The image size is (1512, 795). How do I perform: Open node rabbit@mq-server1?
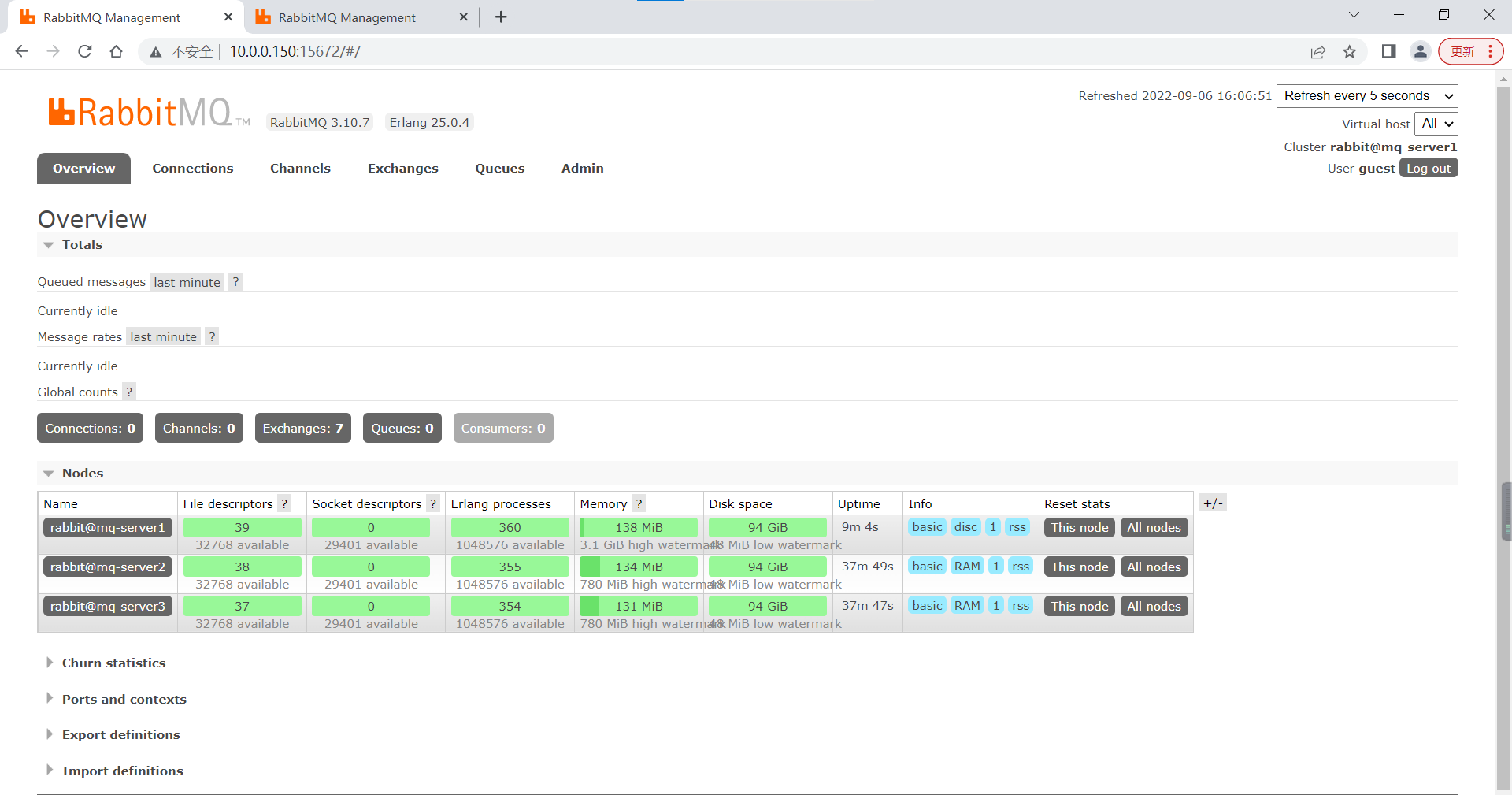108,527
